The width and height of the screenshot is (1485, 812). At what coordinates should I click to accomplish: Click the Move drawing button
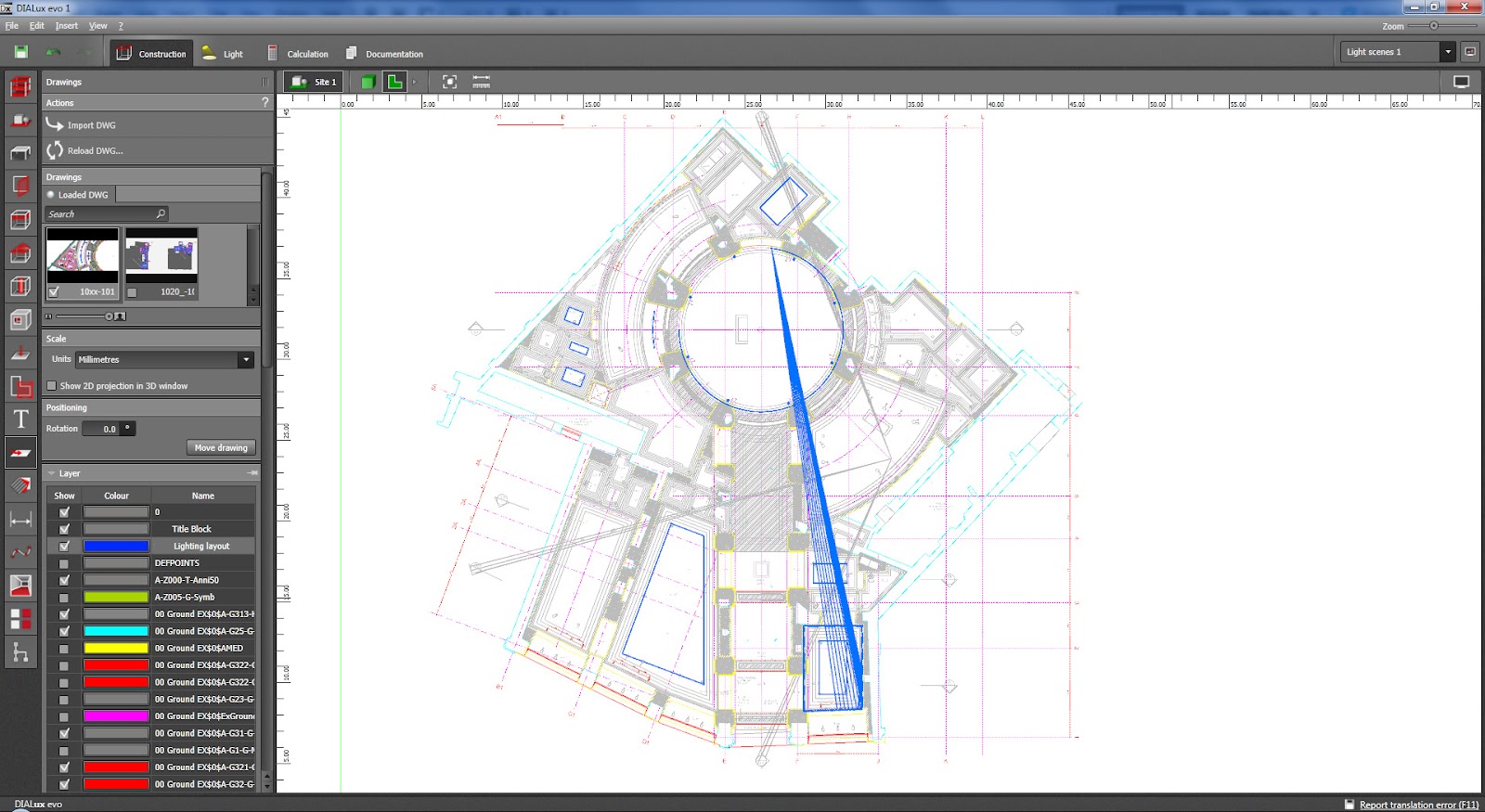221,447
